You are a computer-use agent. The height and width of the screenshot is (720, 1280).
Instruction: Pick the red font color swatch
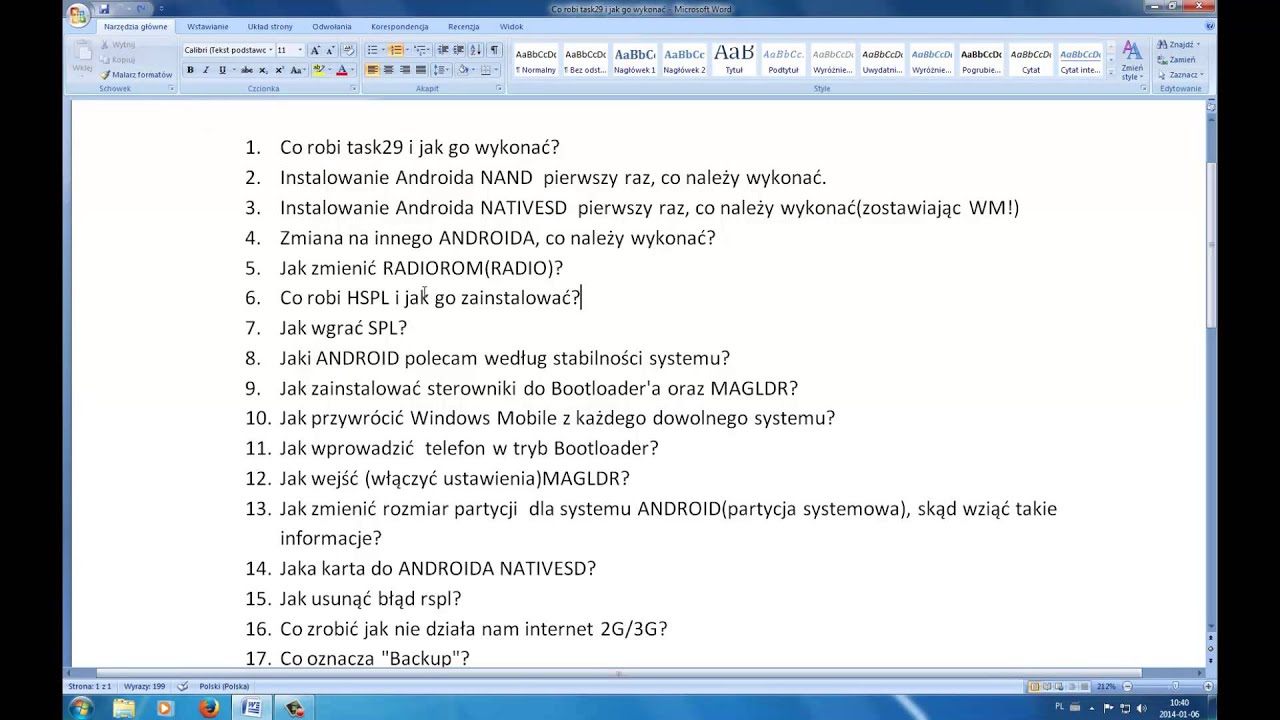pyautogui.click(x=341, y=70)
